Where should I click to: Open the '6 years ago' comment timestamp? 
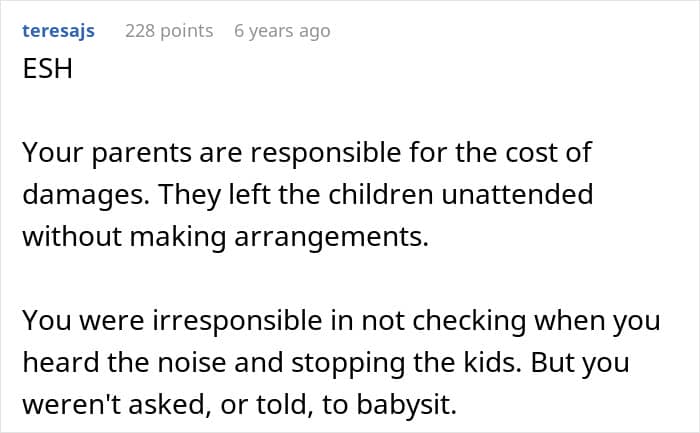pos(282,31)
